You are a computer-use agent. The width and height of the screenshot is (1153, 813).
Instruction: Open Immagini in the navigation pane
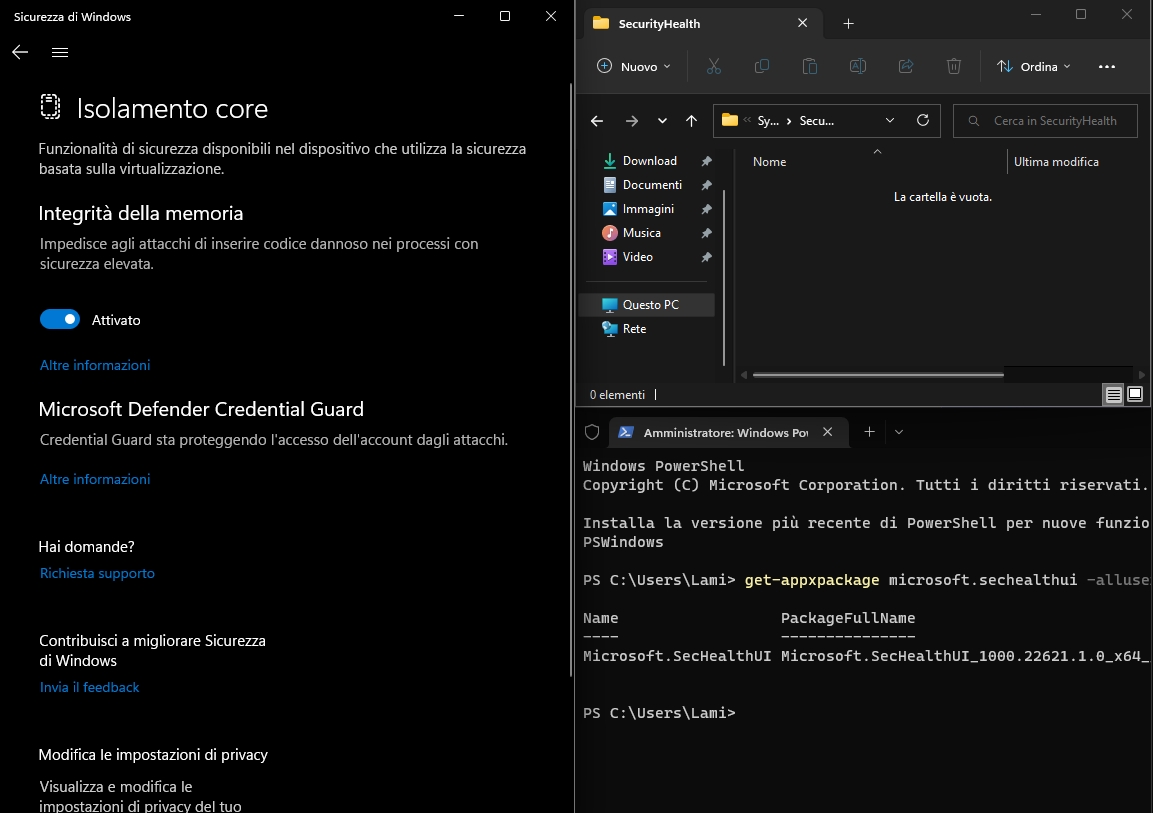coord(647,209)
